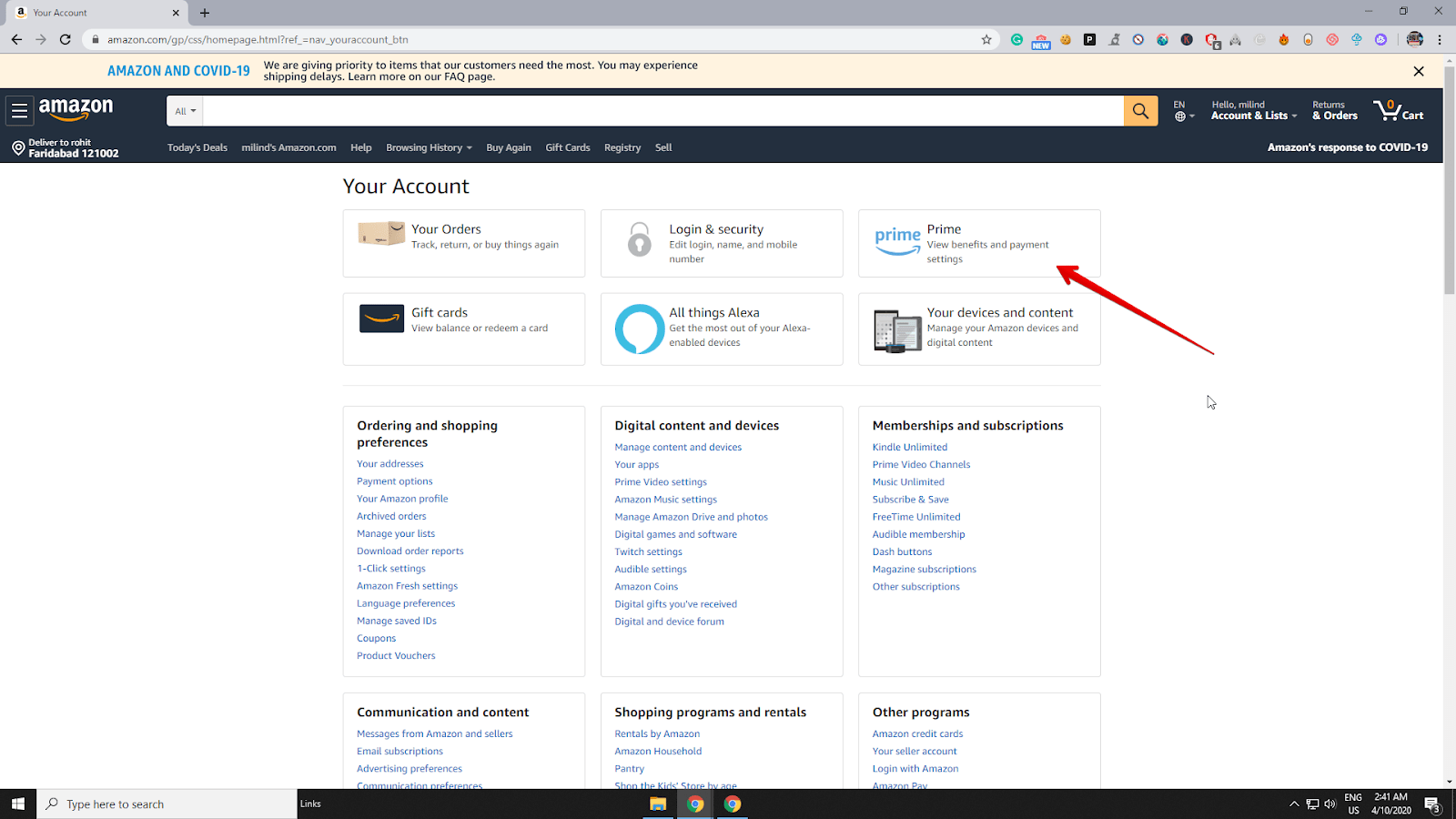
Task: Open Language preferences link
Action: [406, 603]
